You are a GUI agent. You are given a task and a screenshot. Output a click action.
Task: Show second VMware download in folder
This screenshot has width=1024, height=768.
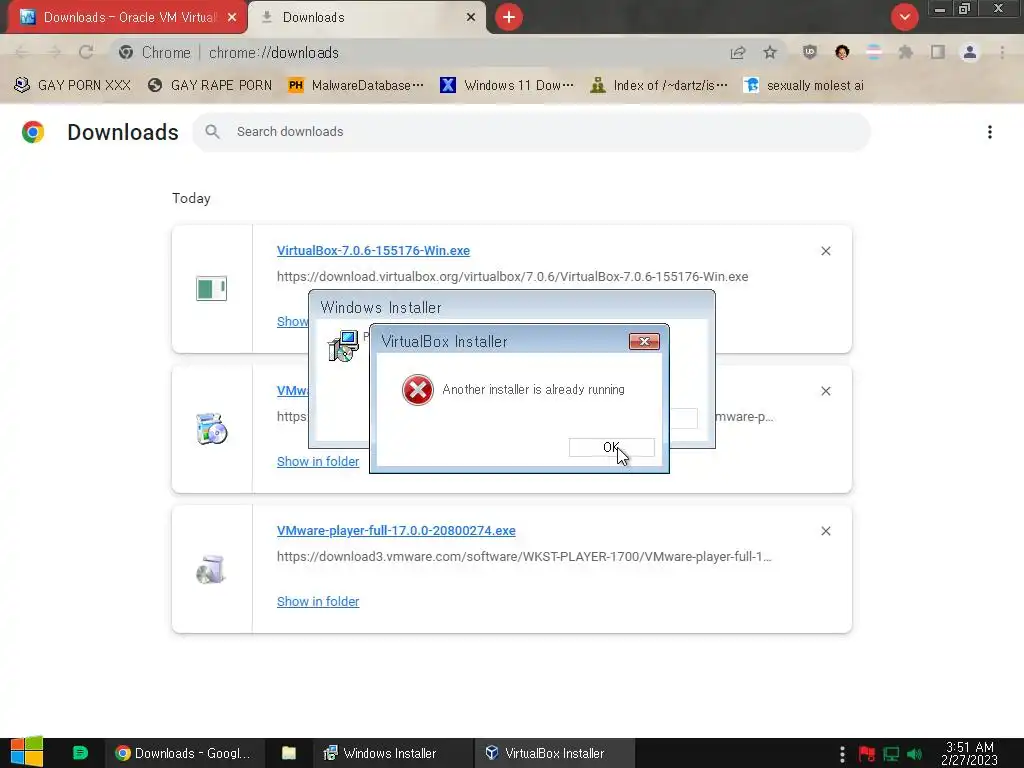(x=318, y=462)
